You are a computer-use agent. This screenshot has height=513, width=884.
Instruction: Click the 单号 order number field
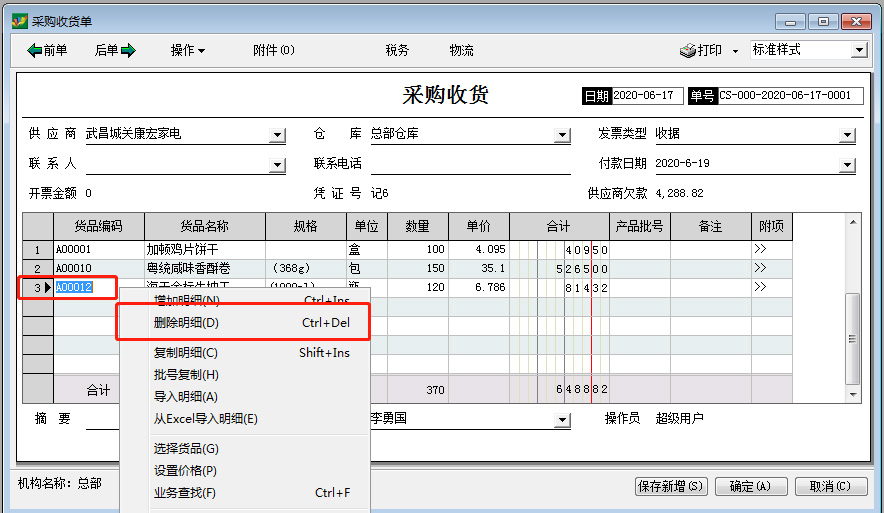point(789,95)
